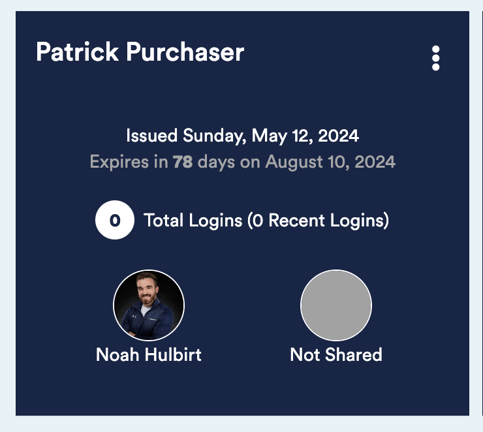Click May 12, 2024 in the issued line
Image resolution: width=483 pixels, height=432 pixels.
tap(305, 136)
